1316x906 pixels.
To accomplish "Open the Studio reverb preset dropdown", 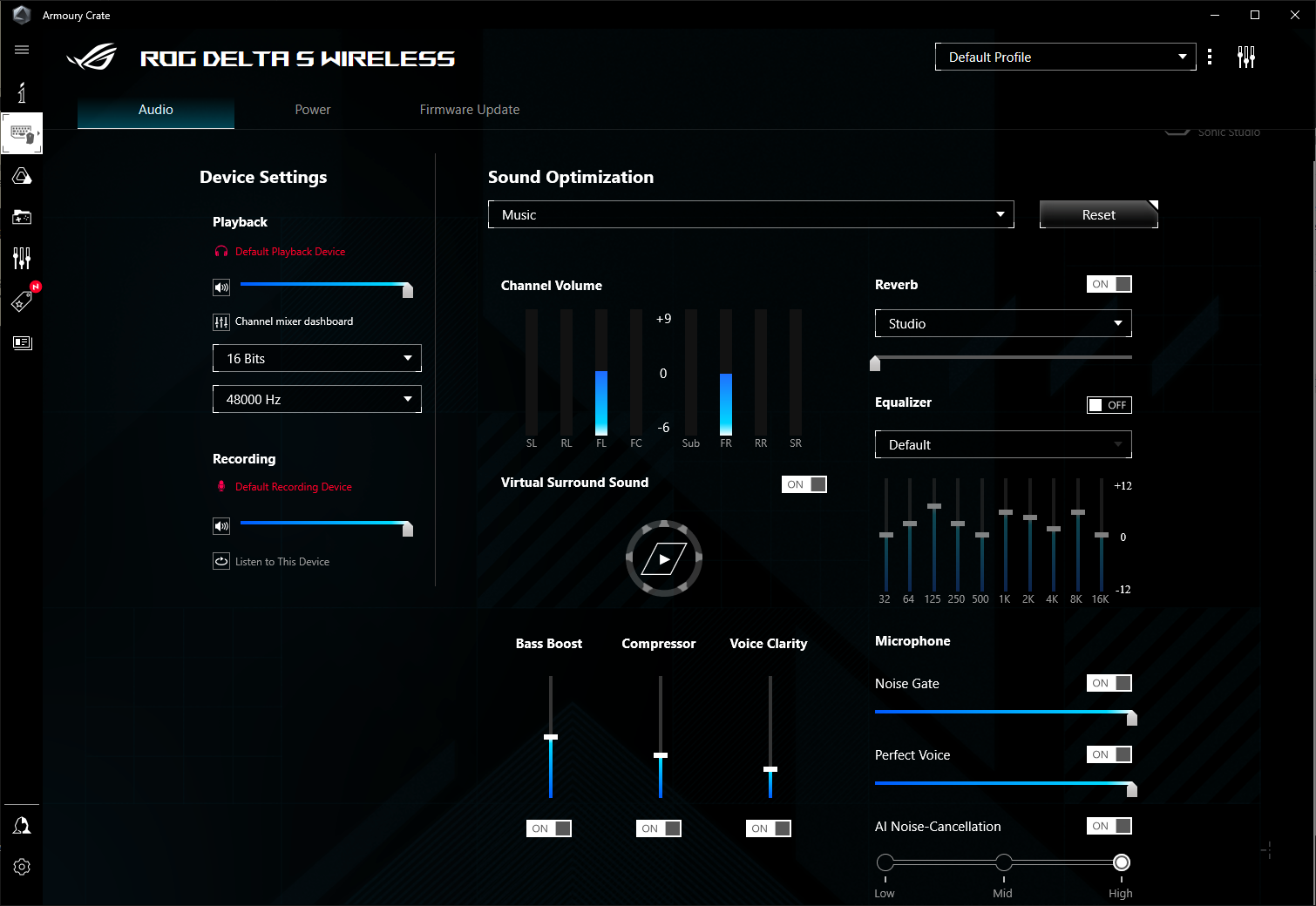I will (1003, 323).
